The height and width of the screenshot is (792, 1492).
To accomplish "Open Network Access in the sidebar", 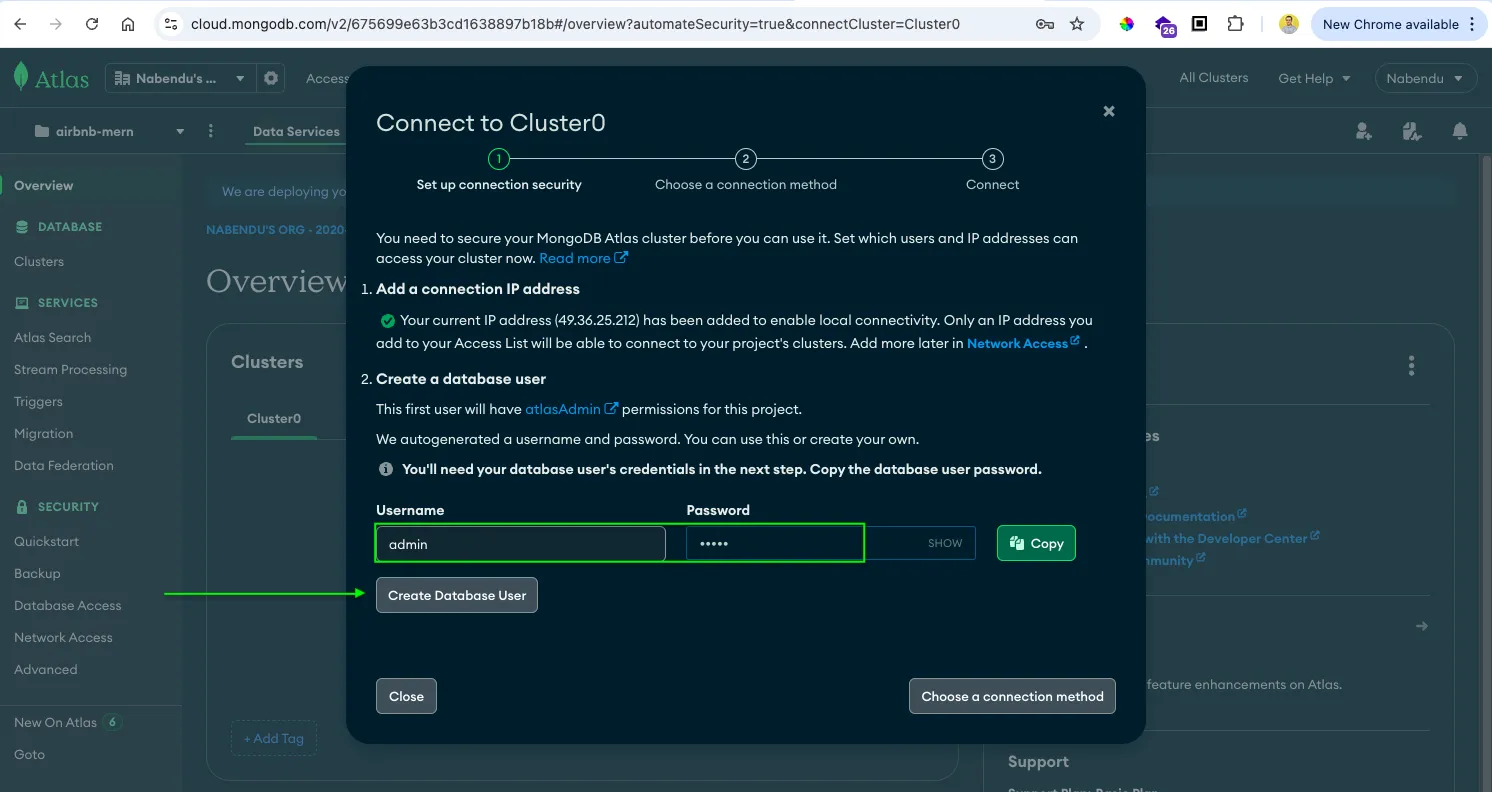I will tap(63, 637).
